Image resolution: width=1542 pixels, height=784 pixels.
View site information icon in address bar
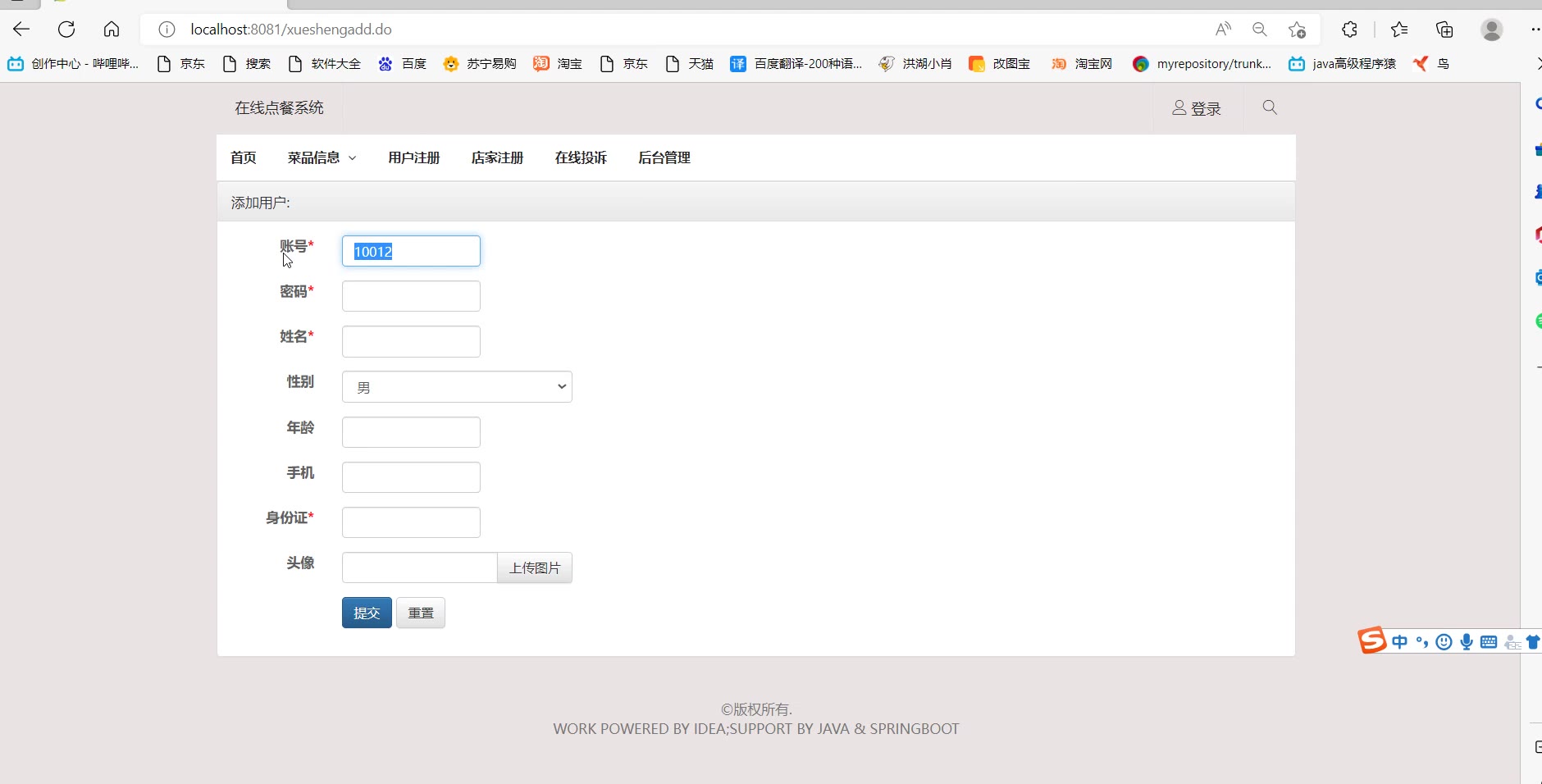167,30
